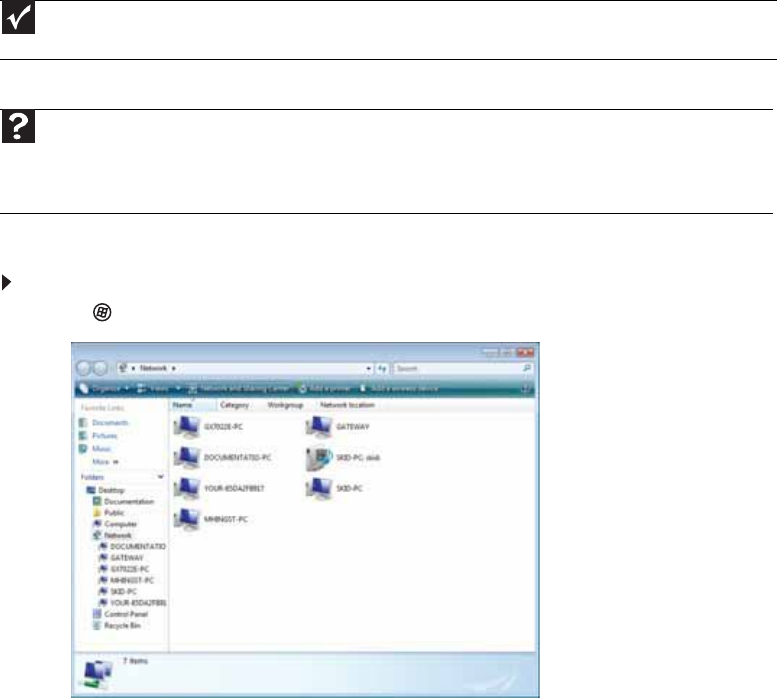Click Add a wireless device button
Image resolution: width=777 pixels, height=698 pixels.
click(399, 389)
